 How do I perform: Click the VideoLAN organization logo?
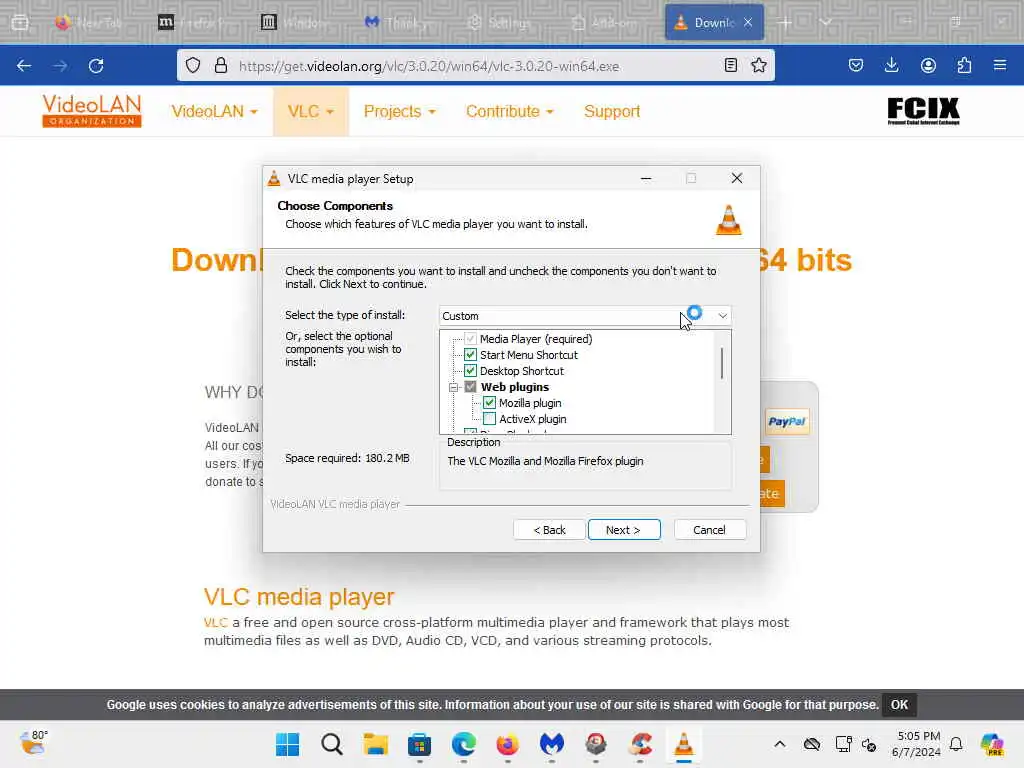(x=91, y=111)
